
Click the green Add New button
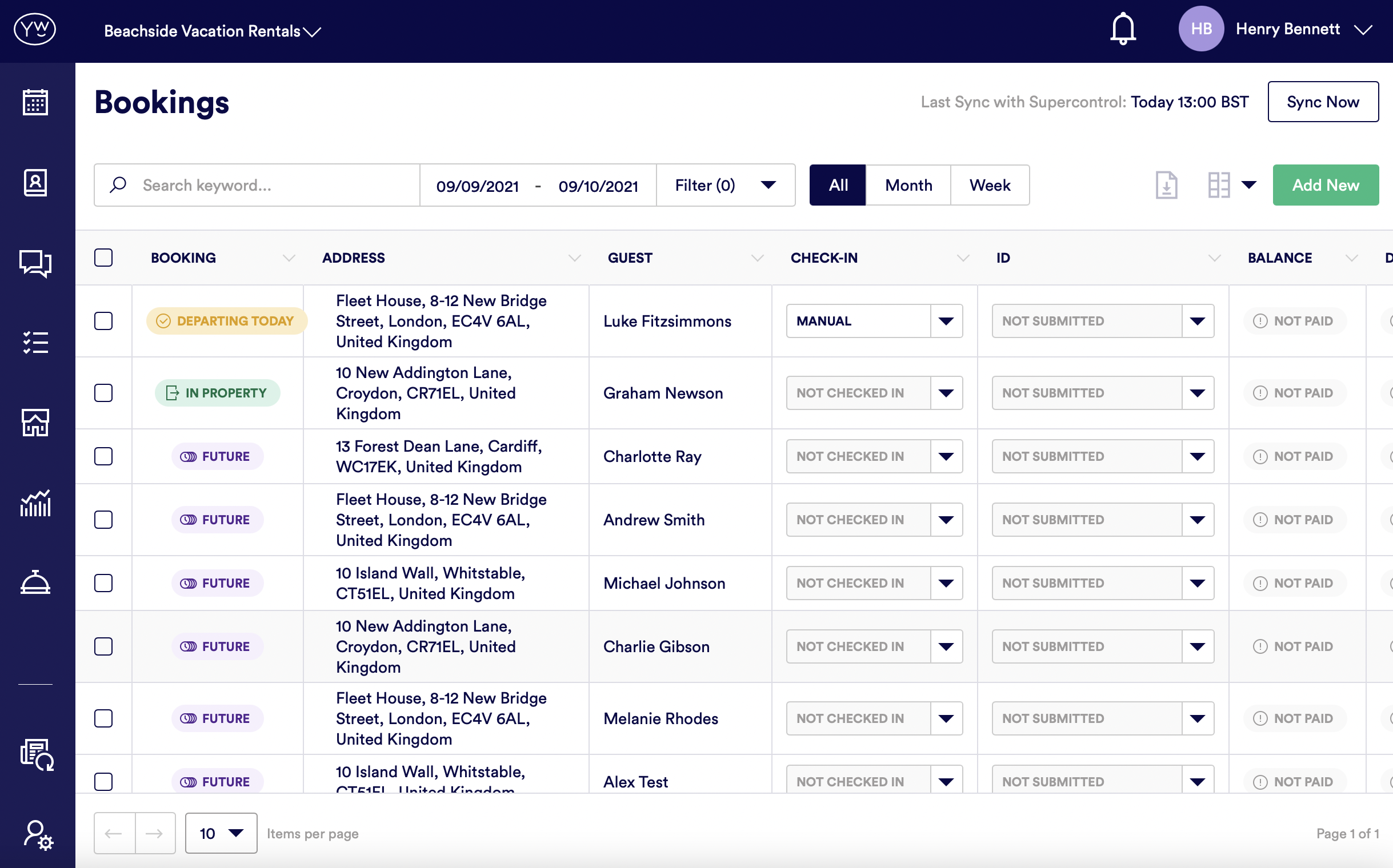tap(1325, 185)
